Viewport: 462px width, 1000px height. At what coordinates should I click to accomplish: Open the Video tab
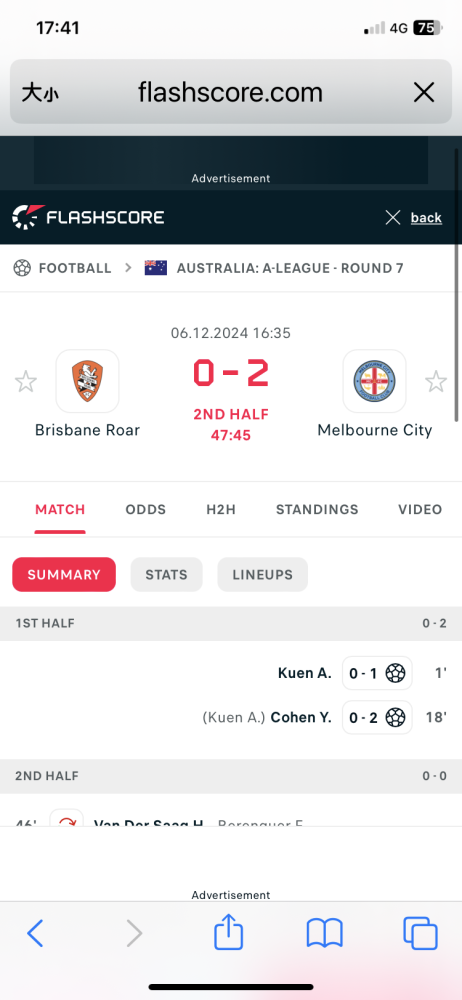tap(420, 510)
